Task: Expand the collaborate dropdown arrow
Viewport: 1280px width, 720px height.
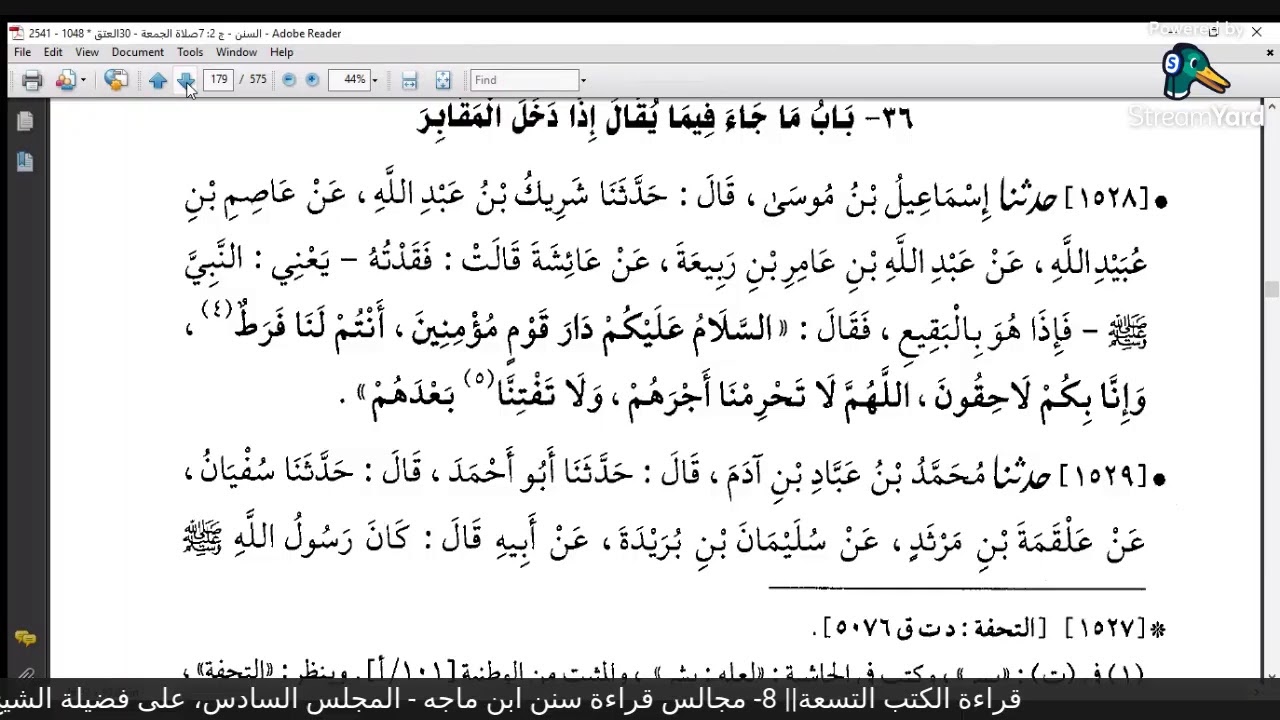Action: pyautogui.click(x=83, y=80)
